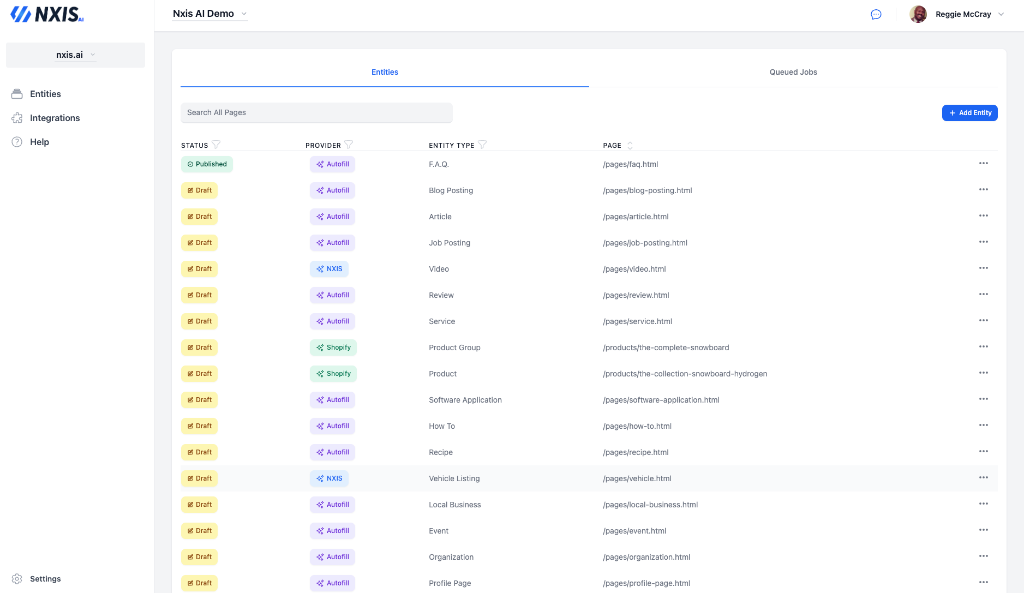This screenshot has width=1024, height=593.
Task: Open the chat bubble icon in top bar
Action: pyautogui.click(x=876, y=14)
